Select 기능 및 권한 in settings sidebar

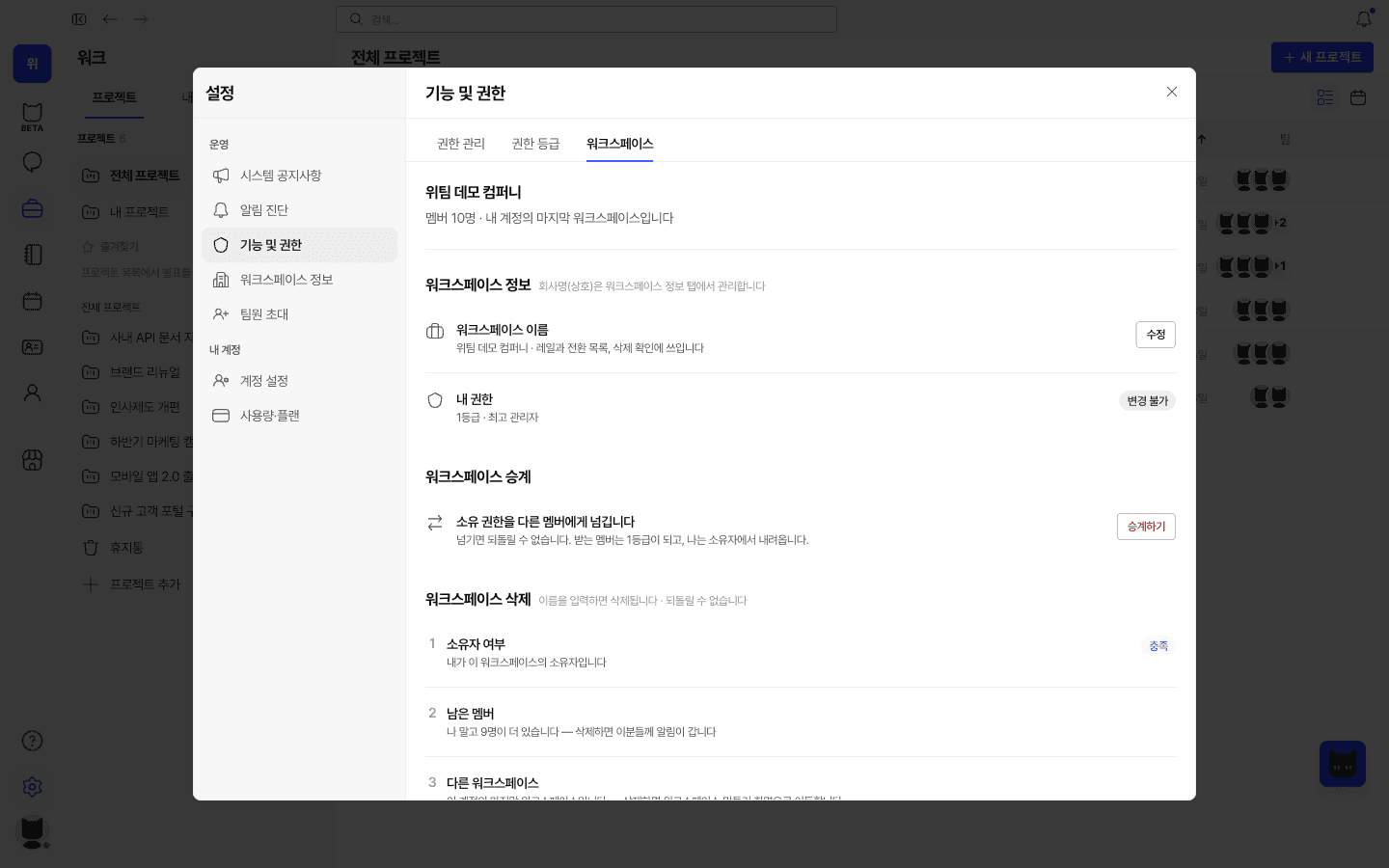tap(299, 245)
